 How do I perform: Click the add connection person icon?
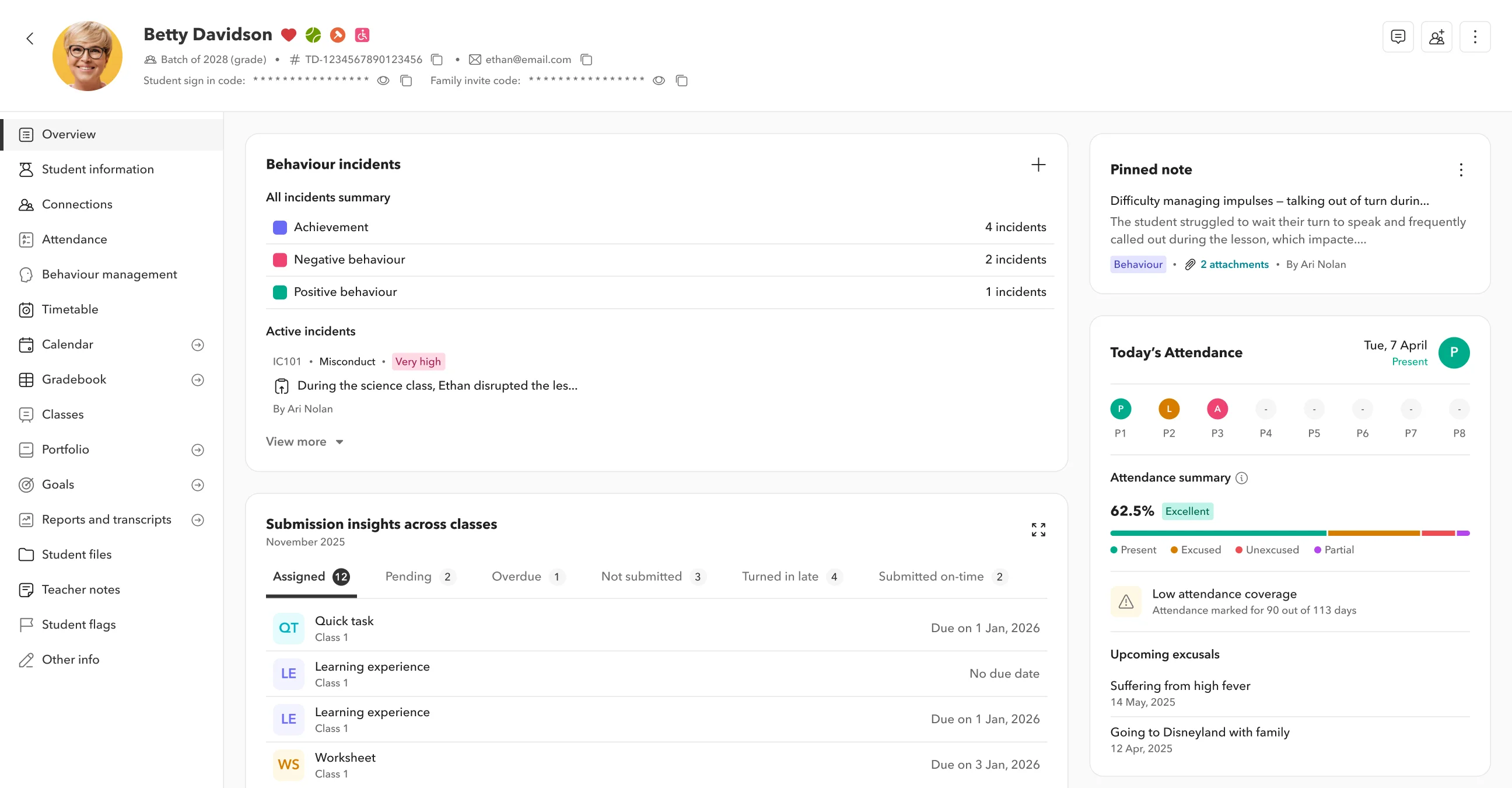coord(1436,37)
